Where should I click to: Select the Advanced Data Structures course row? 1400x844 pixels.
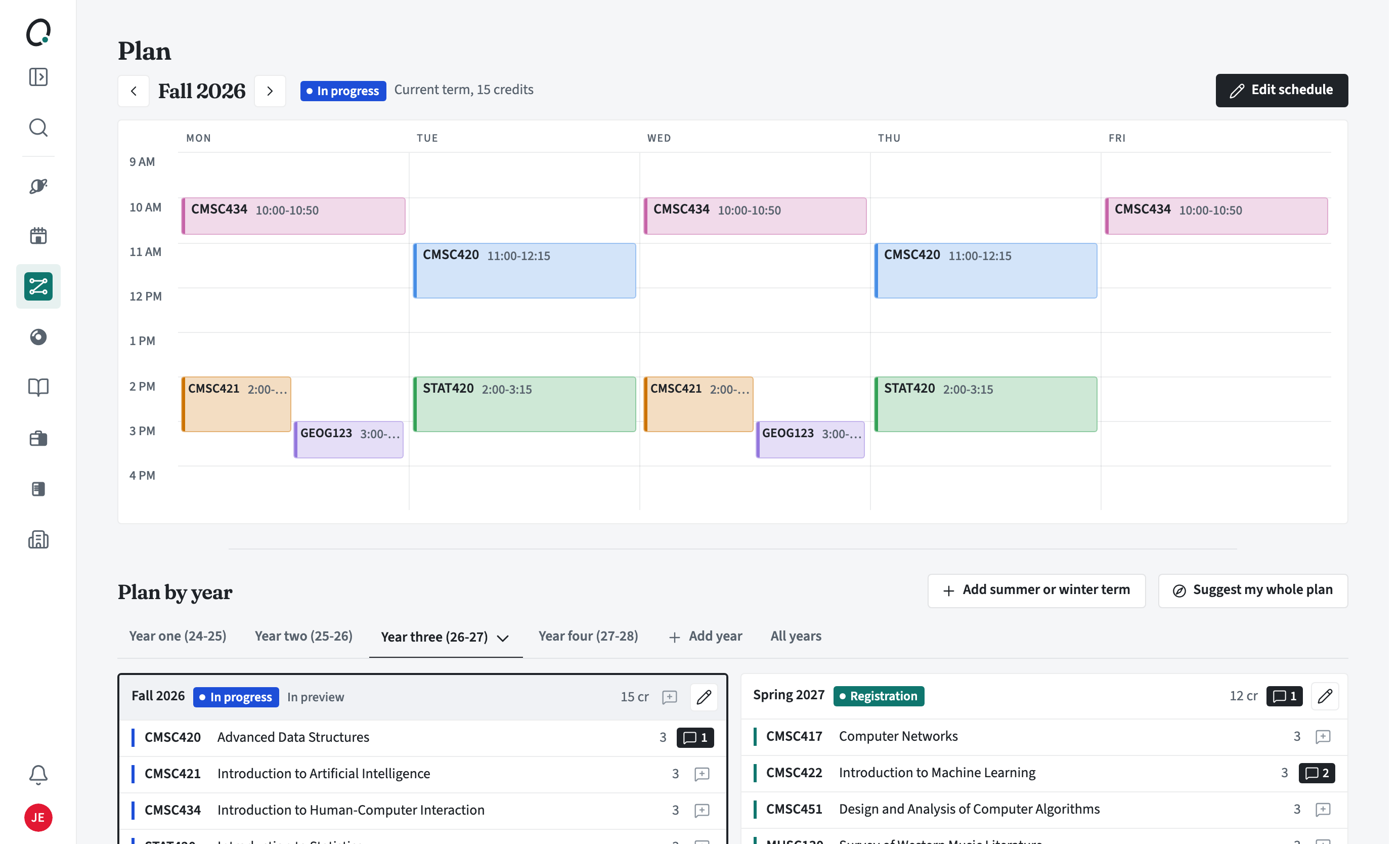pos(423,737)
